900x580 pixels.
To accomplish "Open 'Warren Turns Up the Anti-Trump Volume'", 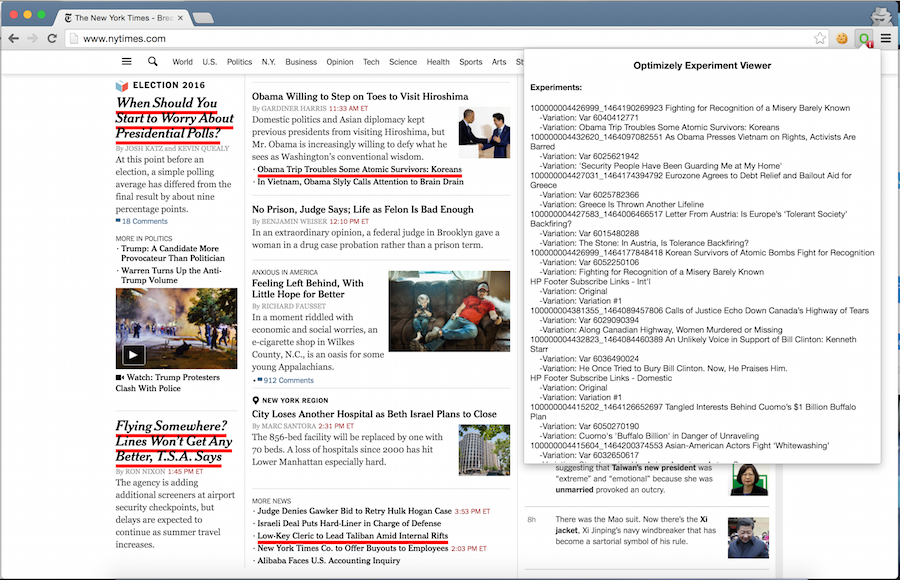I will [x=171, y=275].
